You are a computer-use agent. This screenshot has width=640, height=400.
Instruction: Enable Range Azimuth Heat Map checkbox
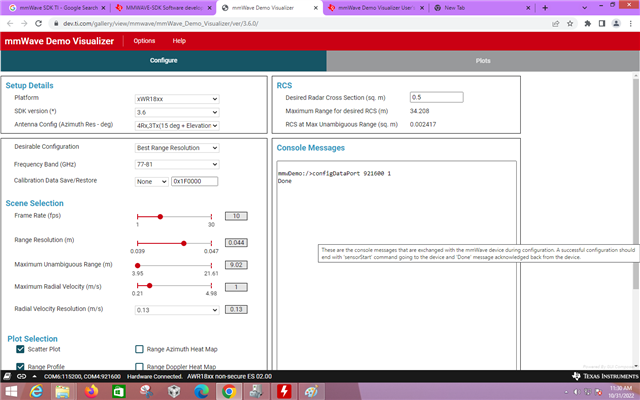coord(139,349)
